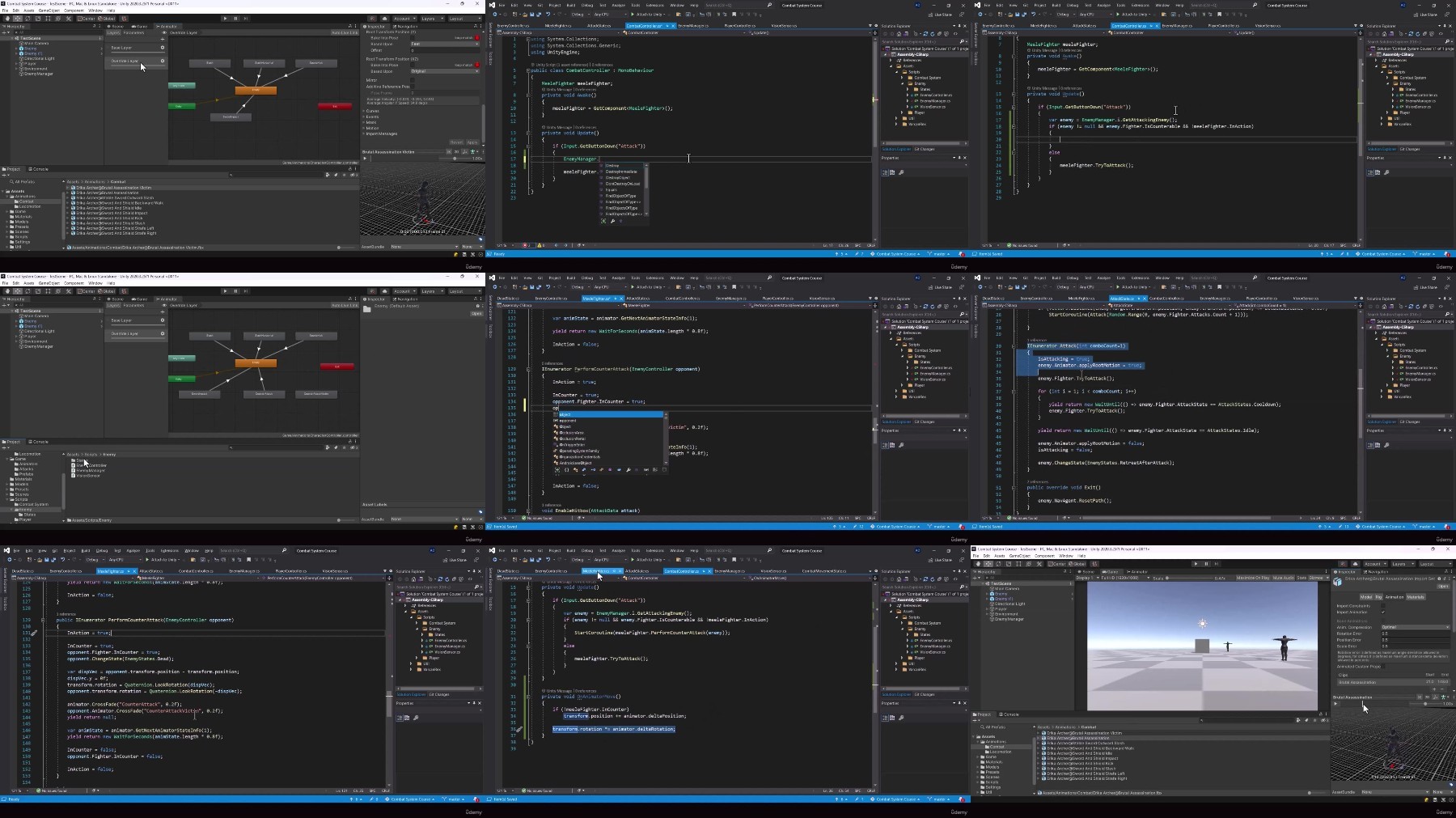Toggle Animated Custom Properties checkbox
The height and width of the screenshot is (818, 1456).
1383,667
